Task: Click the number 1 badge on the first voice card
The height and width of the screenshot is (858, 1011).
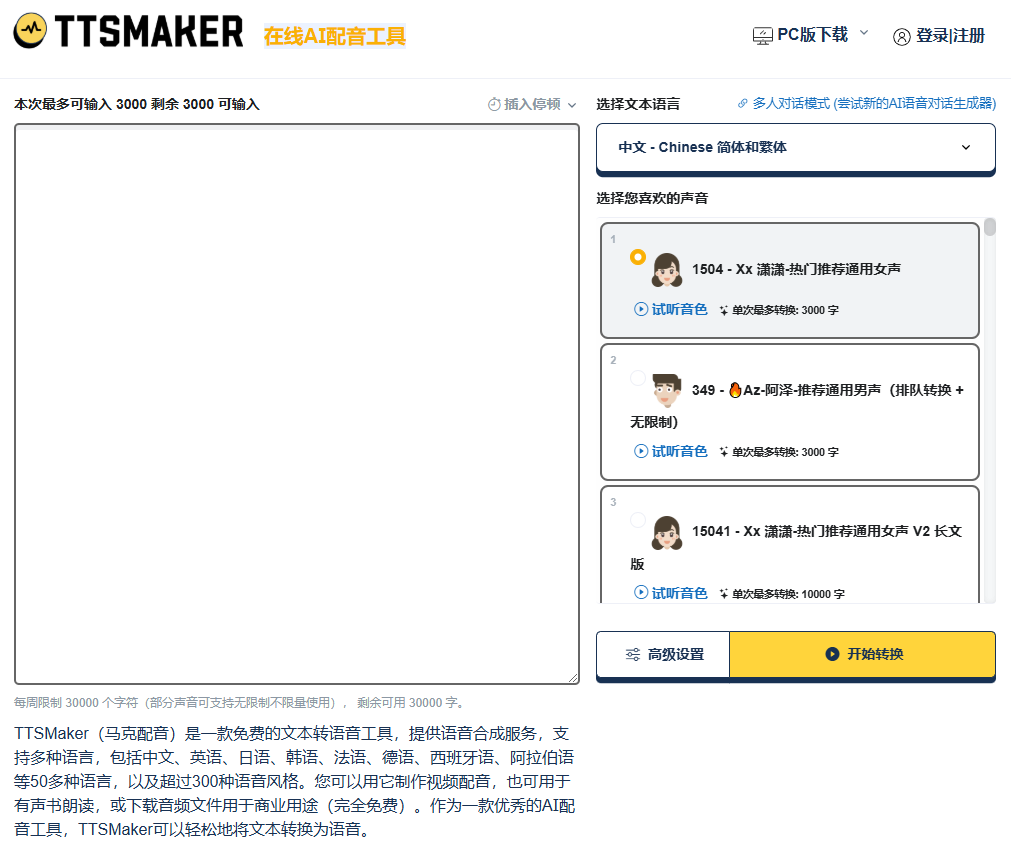Action: 613,239
